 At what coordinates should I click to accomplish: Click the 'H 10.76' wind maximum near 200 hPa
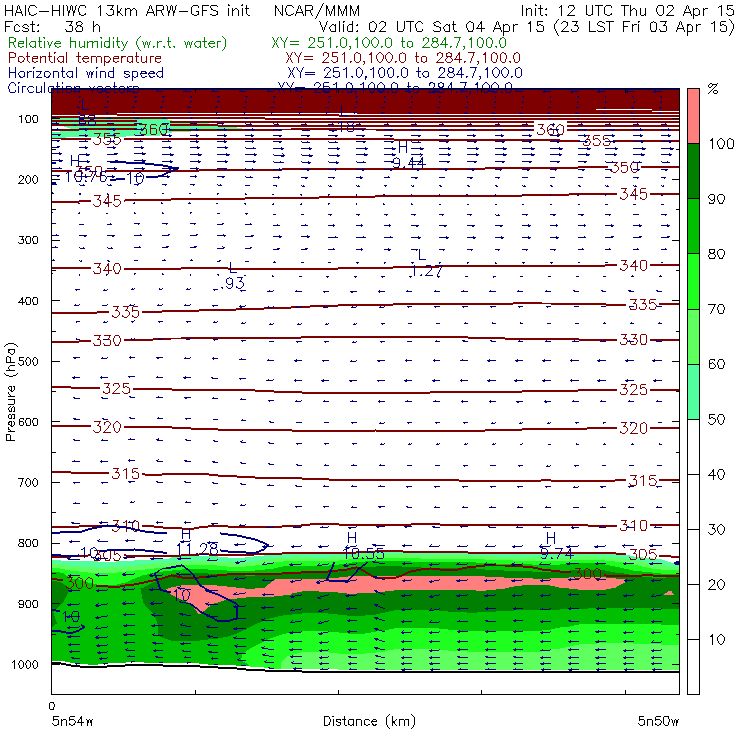click(85, 169)
